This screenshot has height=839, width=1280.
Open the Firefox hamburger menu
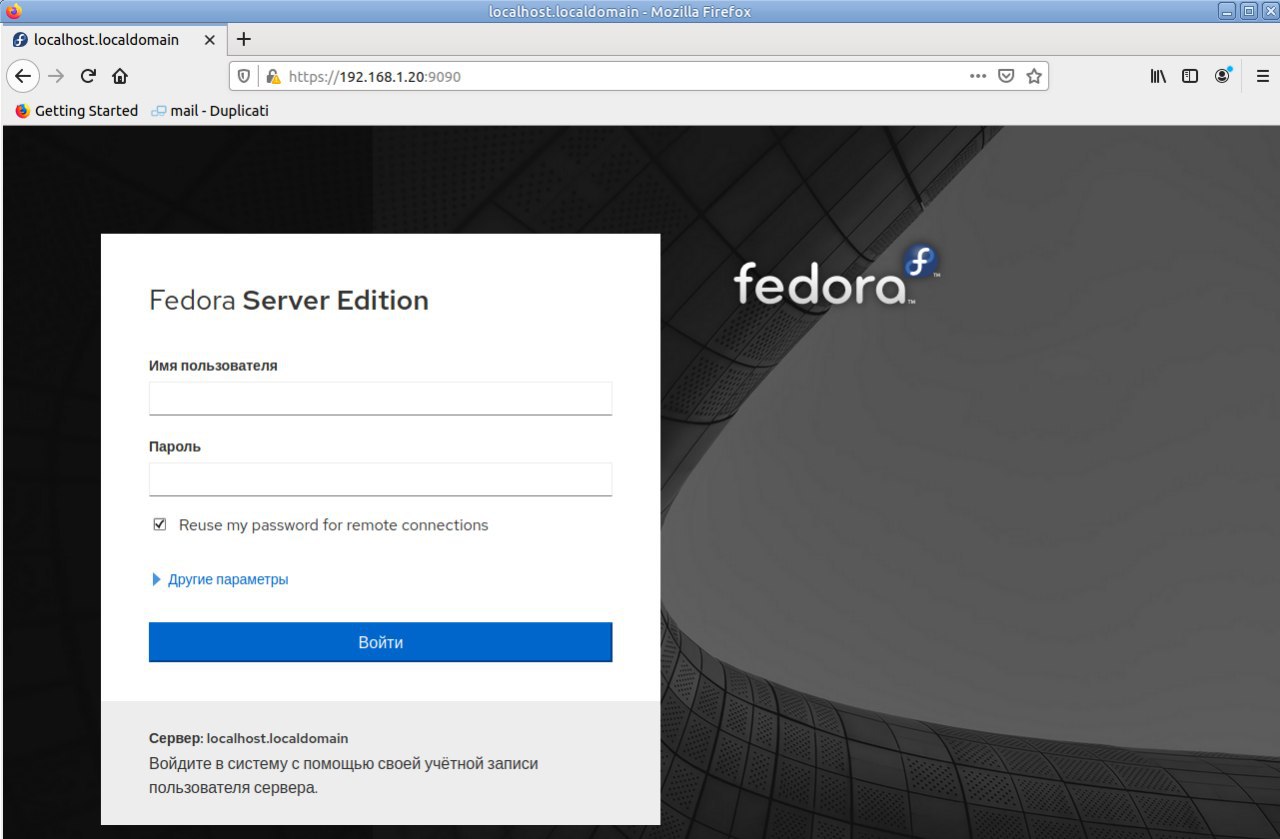(1262, 76)
